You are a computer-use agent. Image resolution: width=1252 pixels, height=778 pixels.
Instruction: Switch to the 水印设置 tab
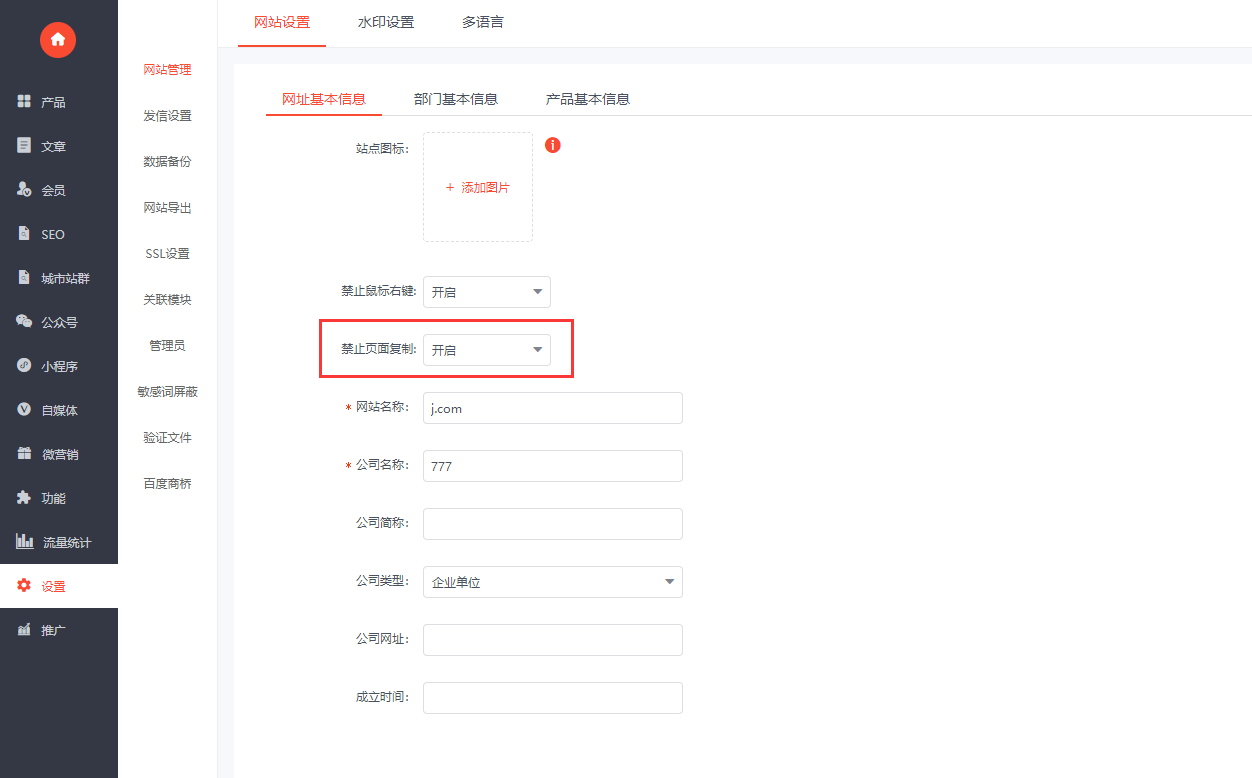(386, 22)
